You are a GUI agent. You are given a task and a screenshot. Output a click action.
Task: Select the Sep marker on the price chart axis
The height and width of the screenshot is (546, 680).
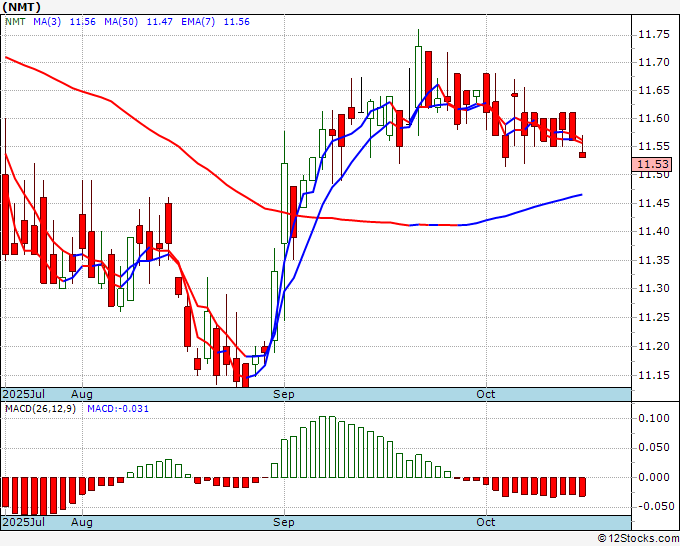click(x=284, y=395)
